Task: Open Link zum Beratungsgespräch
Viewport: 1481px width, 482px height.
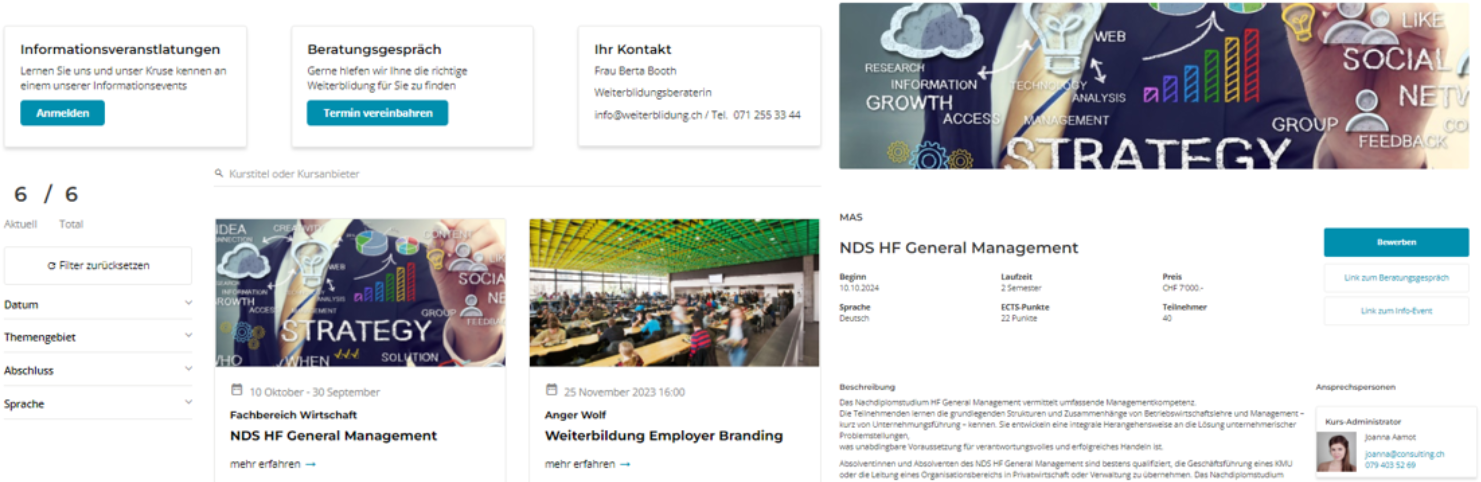Action: click(x=1396, y=277)
